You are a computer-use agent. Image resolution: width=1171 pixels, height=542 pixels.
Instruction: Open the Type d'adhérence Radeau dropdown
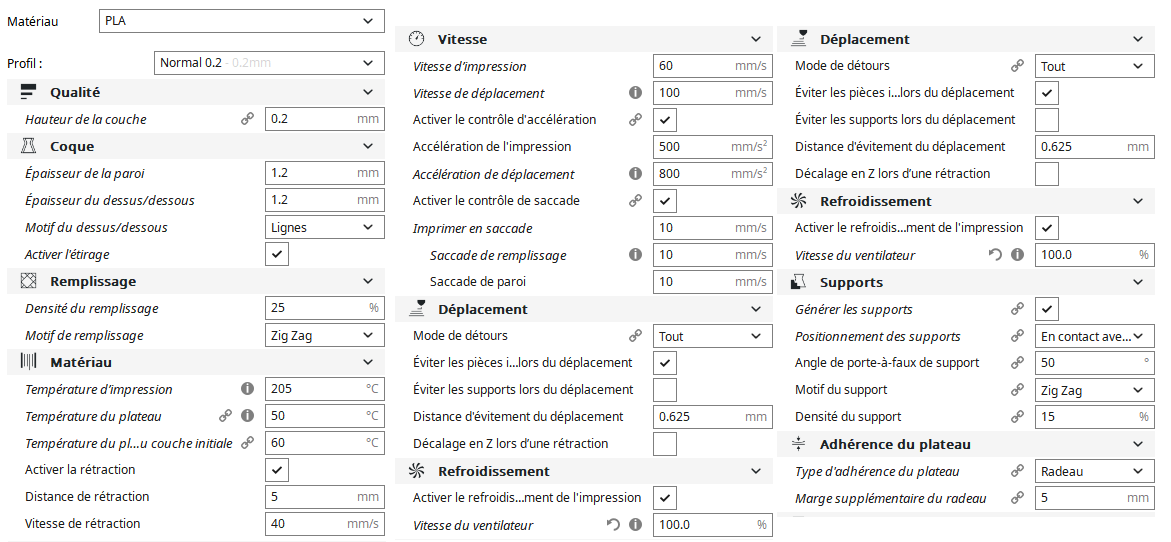[1095, 471]
